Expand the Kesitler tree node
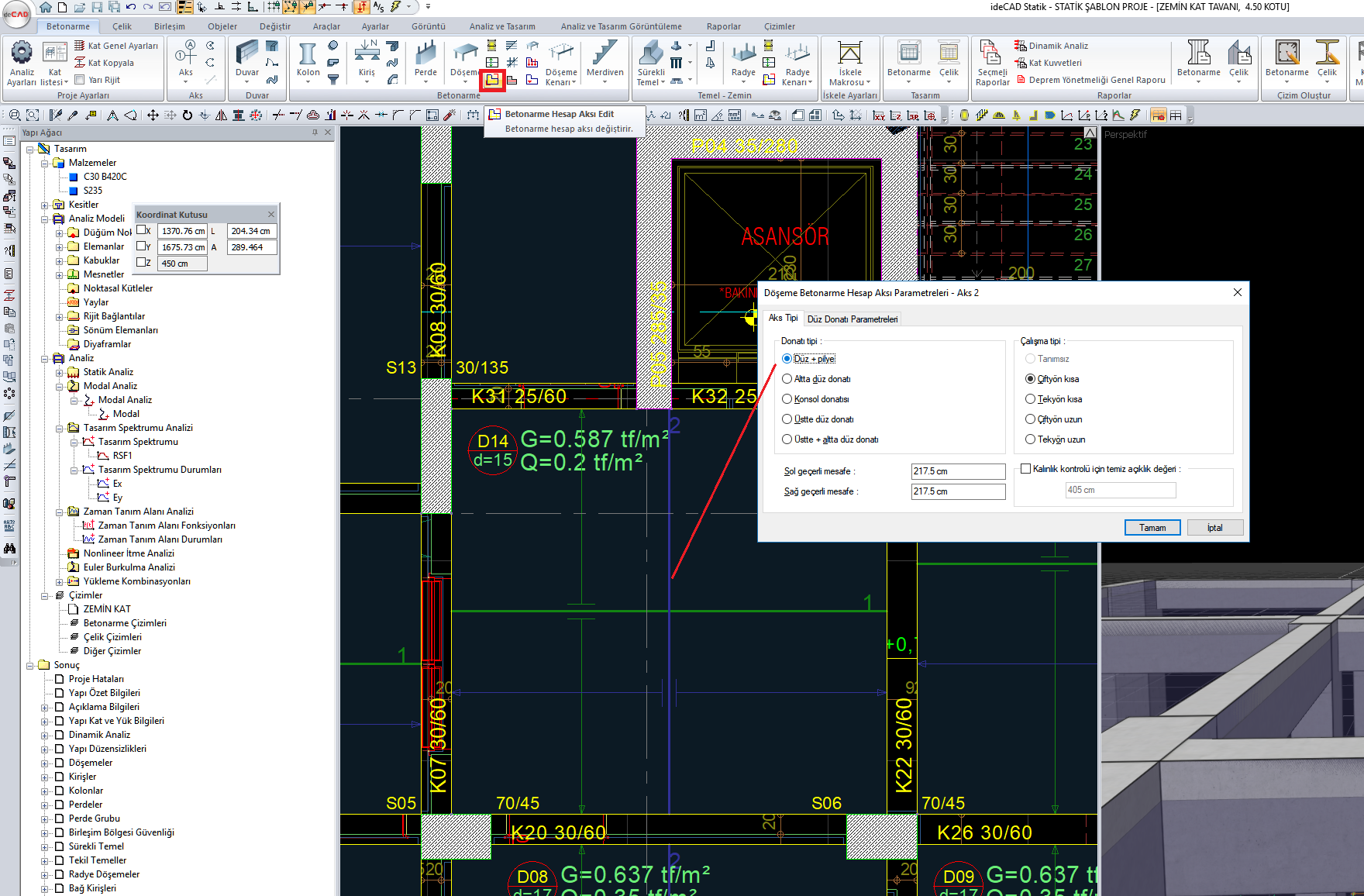Image resolution: width=1364 pixels, height=896 pixels. click(x=45, y=205)
